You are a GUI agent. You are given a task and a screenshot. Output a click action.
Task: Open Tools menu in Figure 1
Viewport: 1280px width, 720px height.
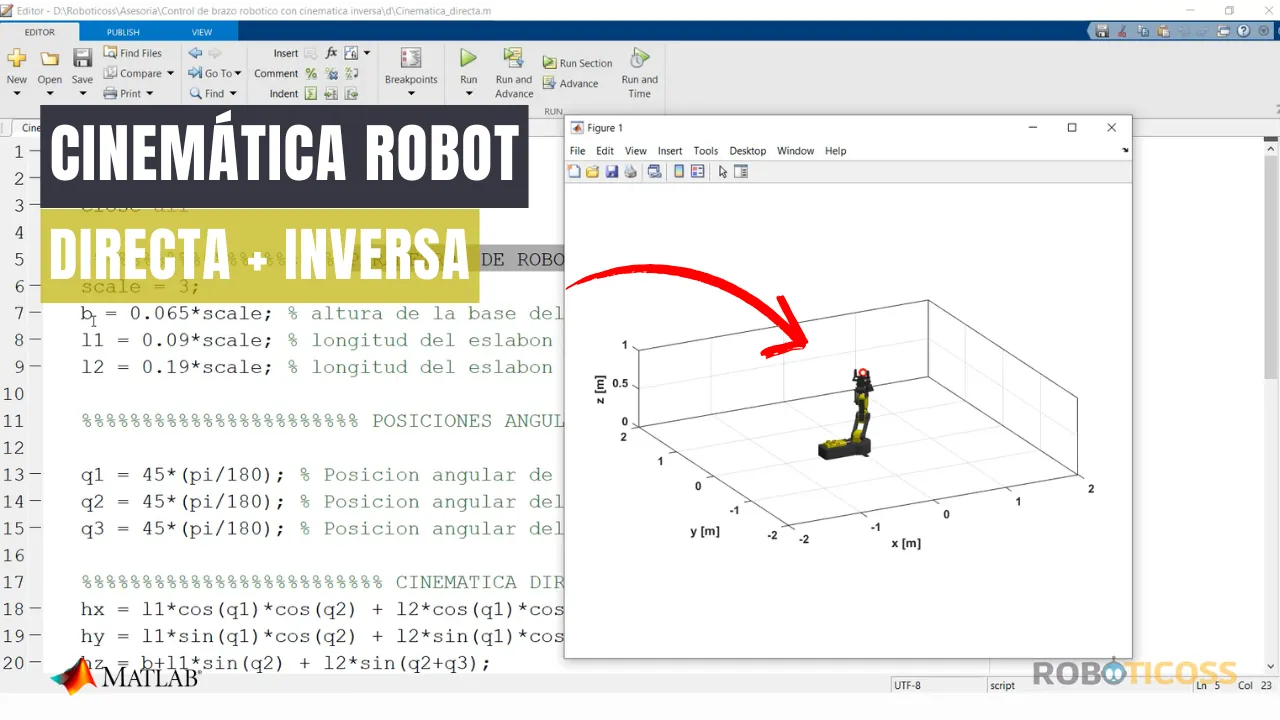[705, 151]
